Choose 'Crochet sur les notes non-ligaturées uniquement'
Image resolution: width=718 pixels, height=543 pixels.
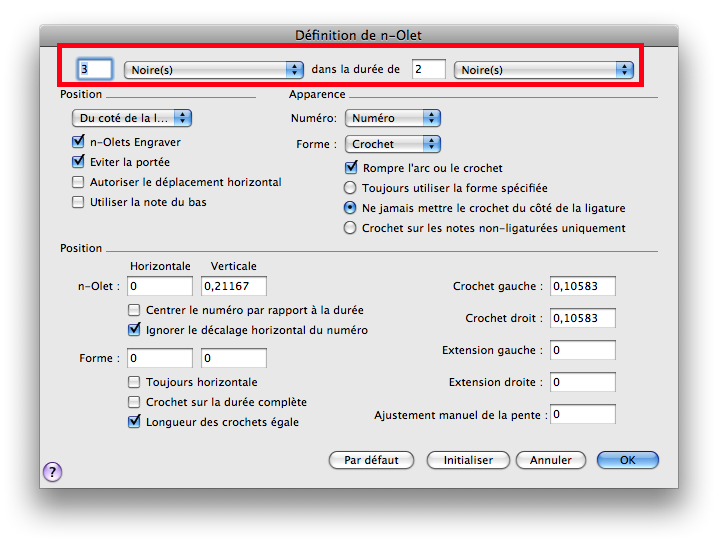click(350, 228)
